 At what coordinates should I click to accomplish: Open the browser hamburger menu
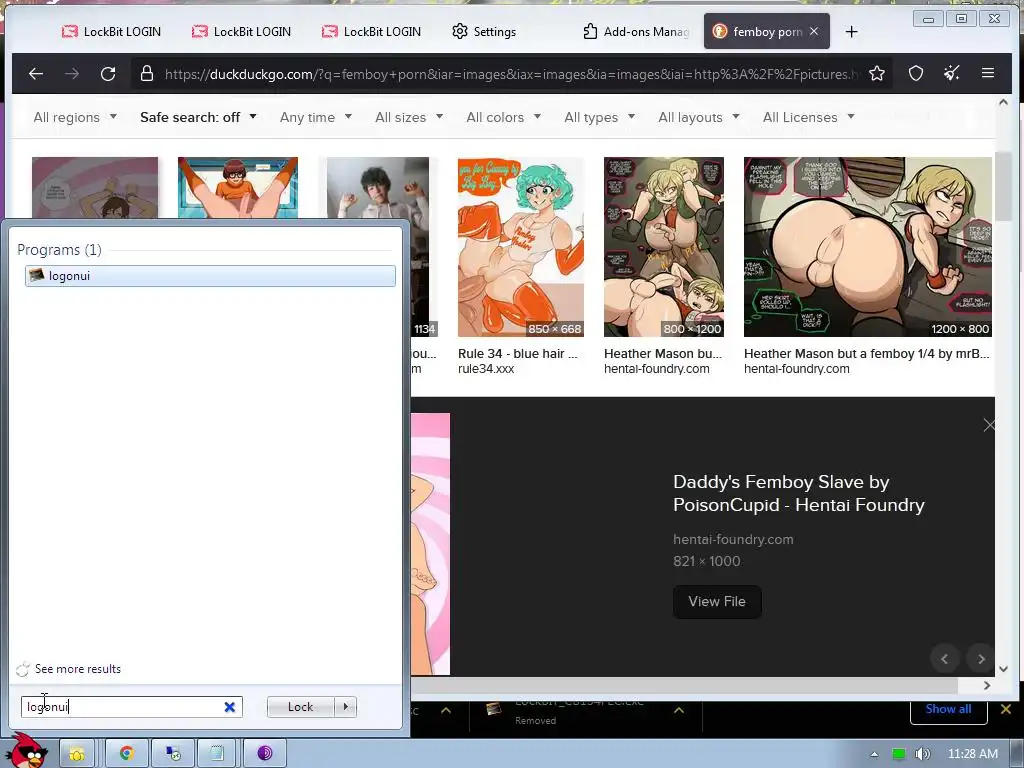[987, 73]
